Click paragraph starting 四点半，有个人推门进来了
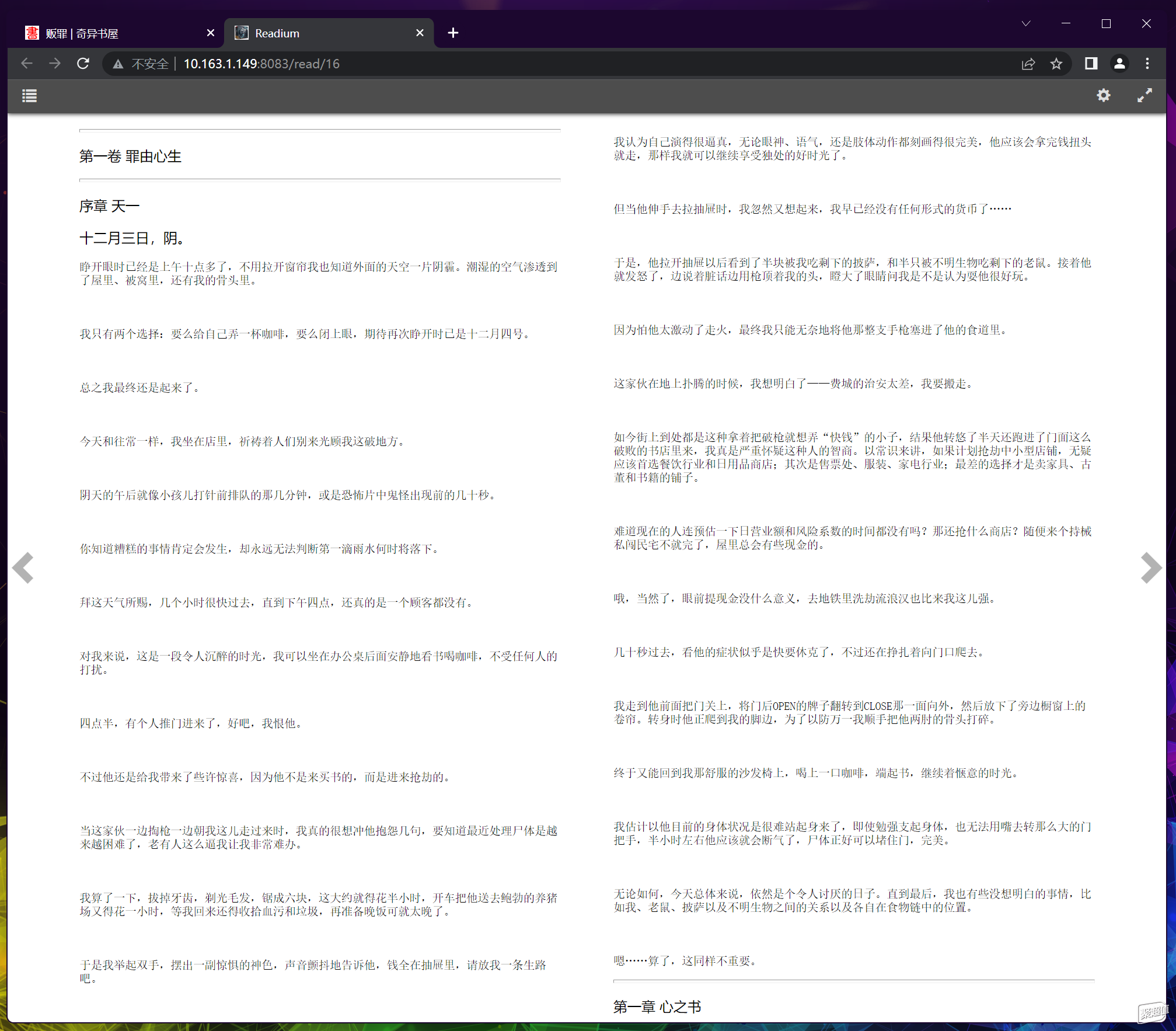The height and width of the screenshot is (1031, 1176). coord(191,723)
